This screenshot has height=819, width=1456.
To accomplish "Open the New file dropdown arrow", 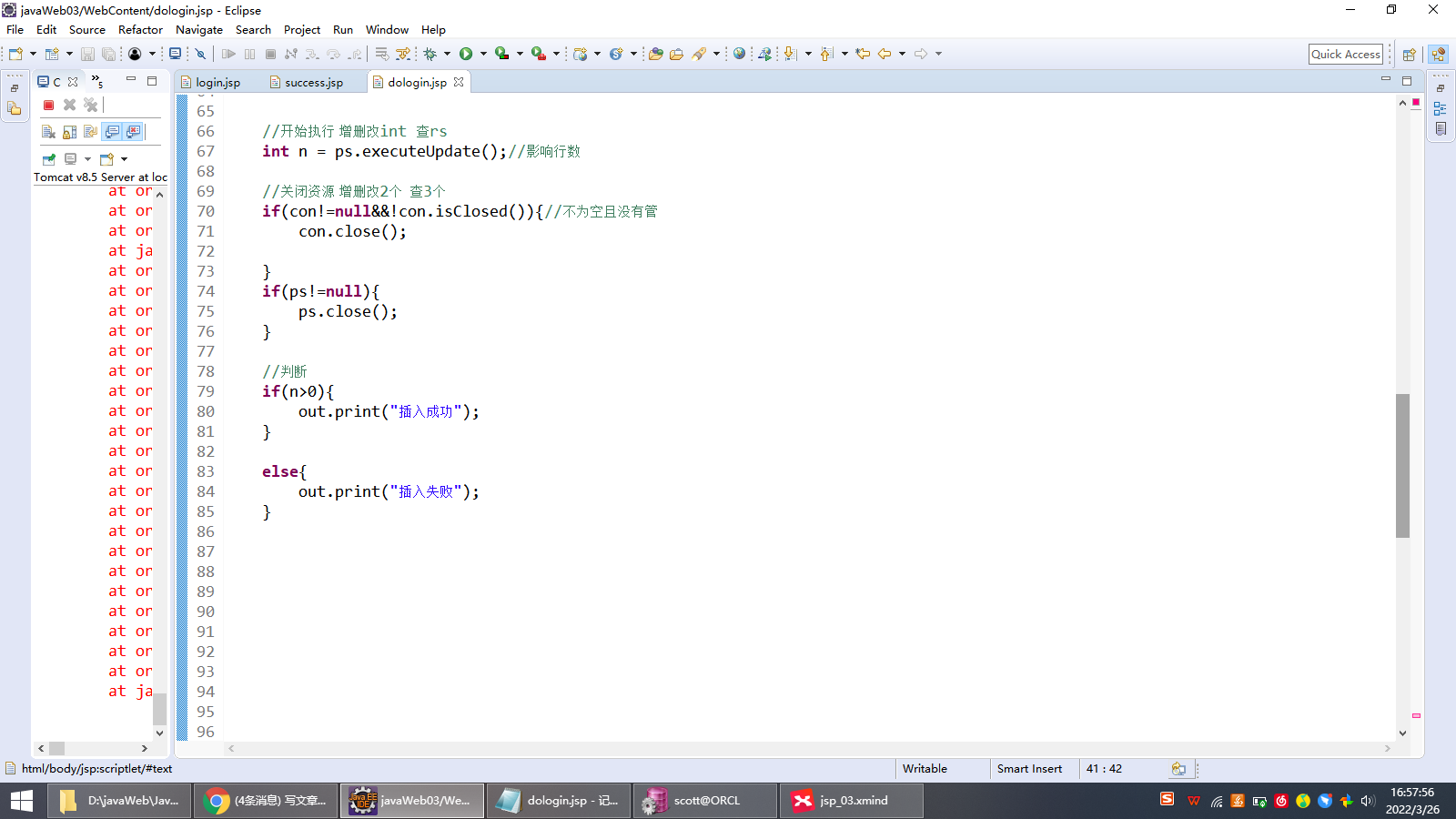I will point(33,54).
